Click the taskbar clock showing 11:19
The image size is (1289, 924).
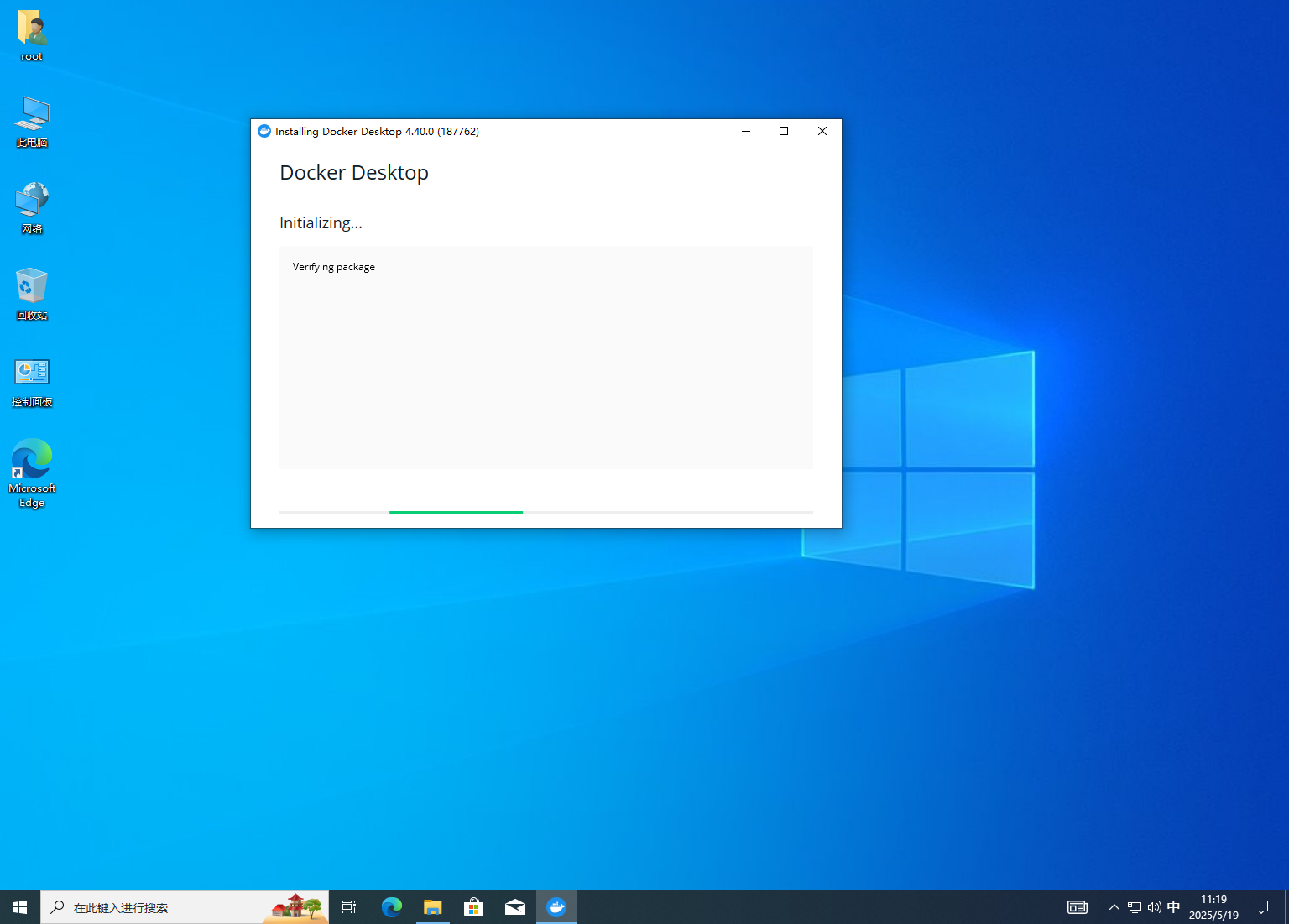tap(1213, 907)
